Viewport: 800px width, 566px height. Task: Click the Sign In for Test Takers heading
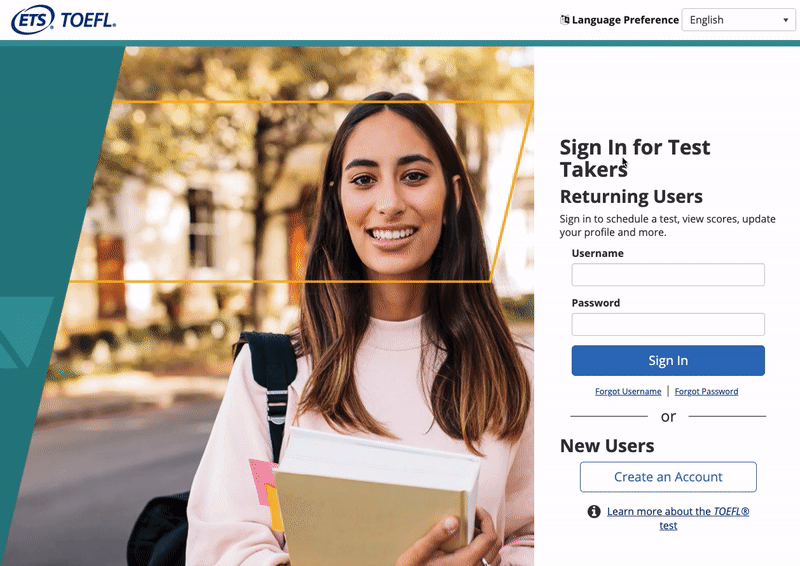pyautogui.click(x=635, y=158)
